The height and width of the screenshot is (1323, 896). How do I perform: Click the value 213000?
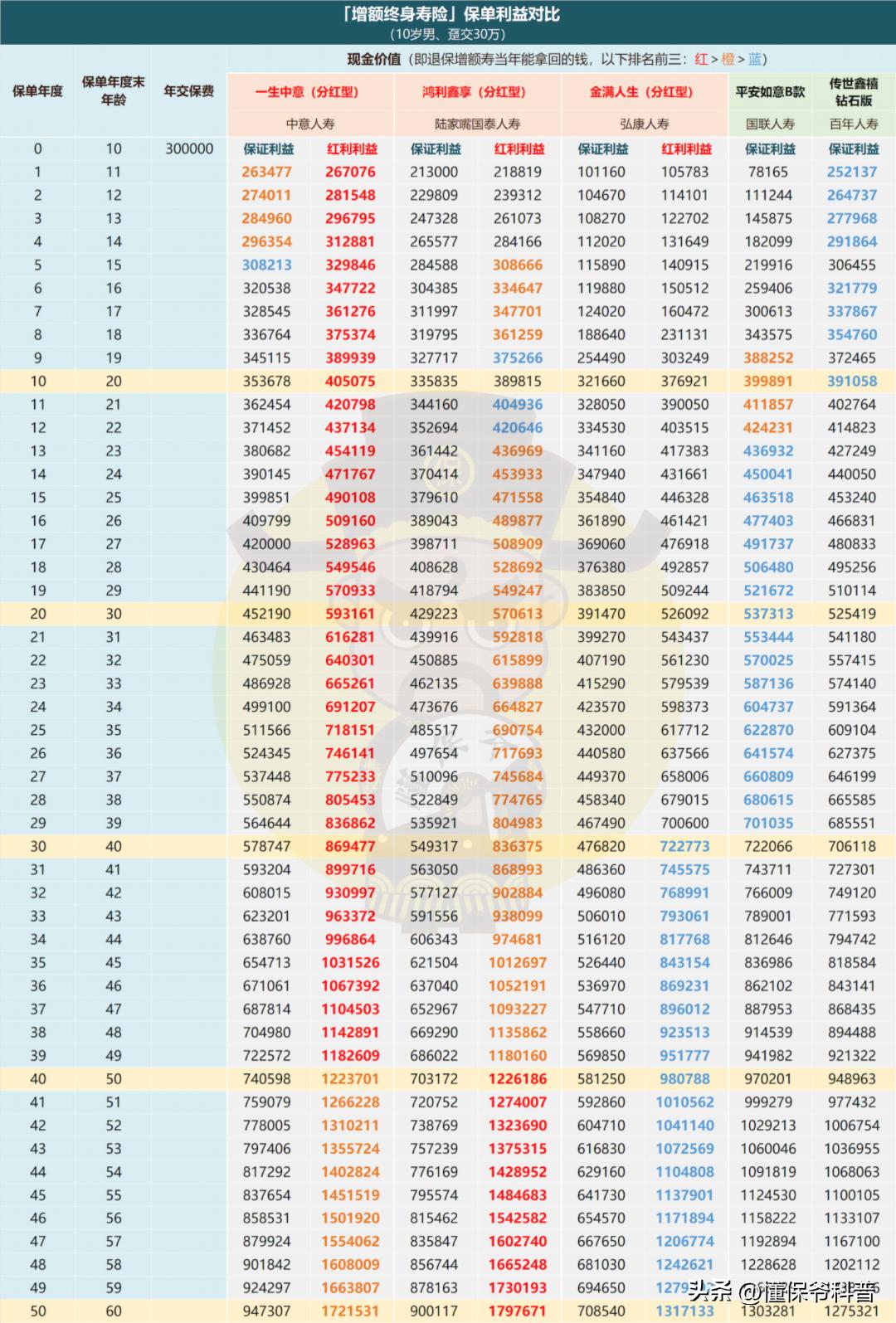point(434,172)
